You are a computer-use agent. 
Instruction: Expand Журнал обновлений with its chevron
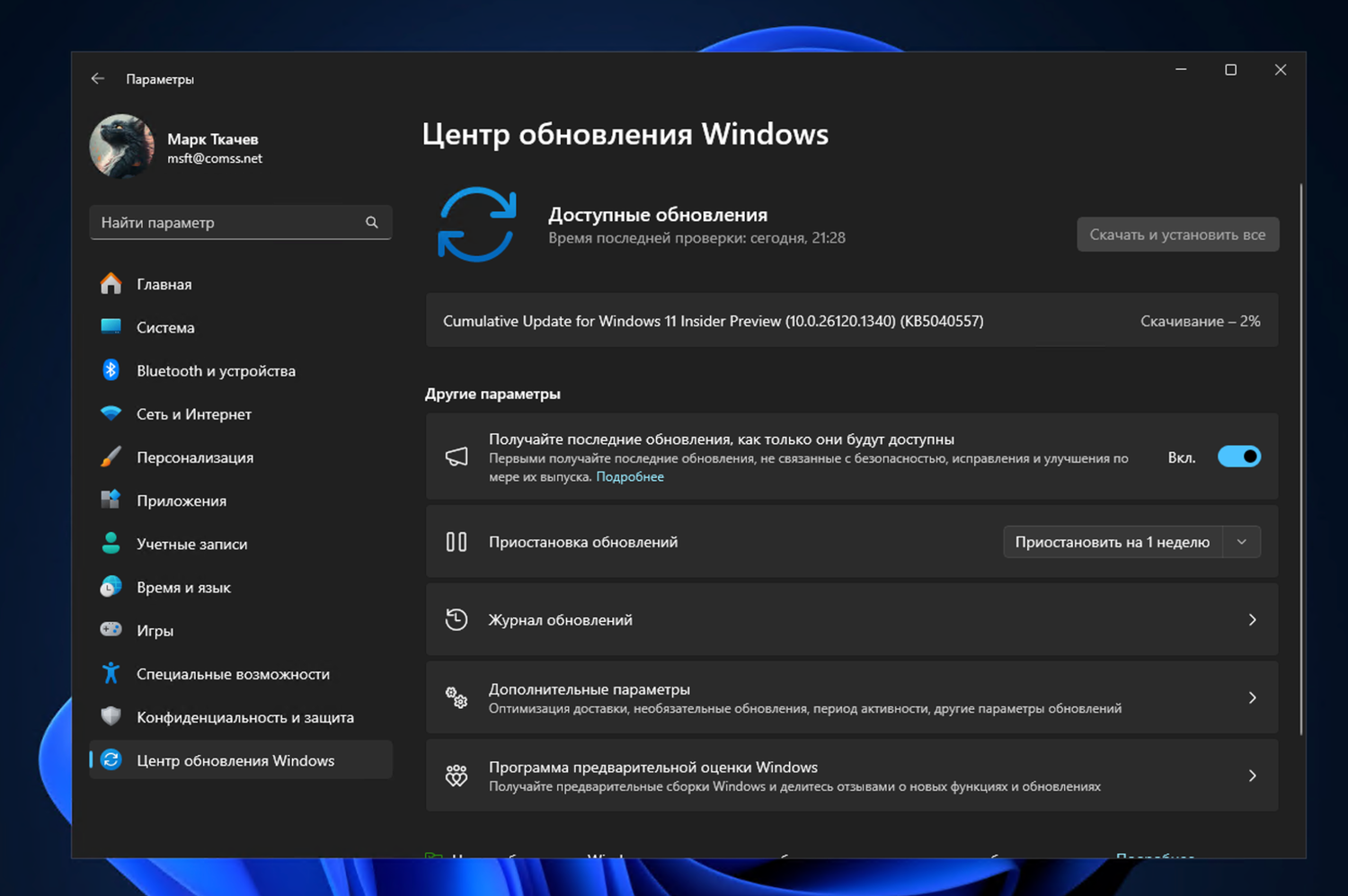[x=1253, y=620]
